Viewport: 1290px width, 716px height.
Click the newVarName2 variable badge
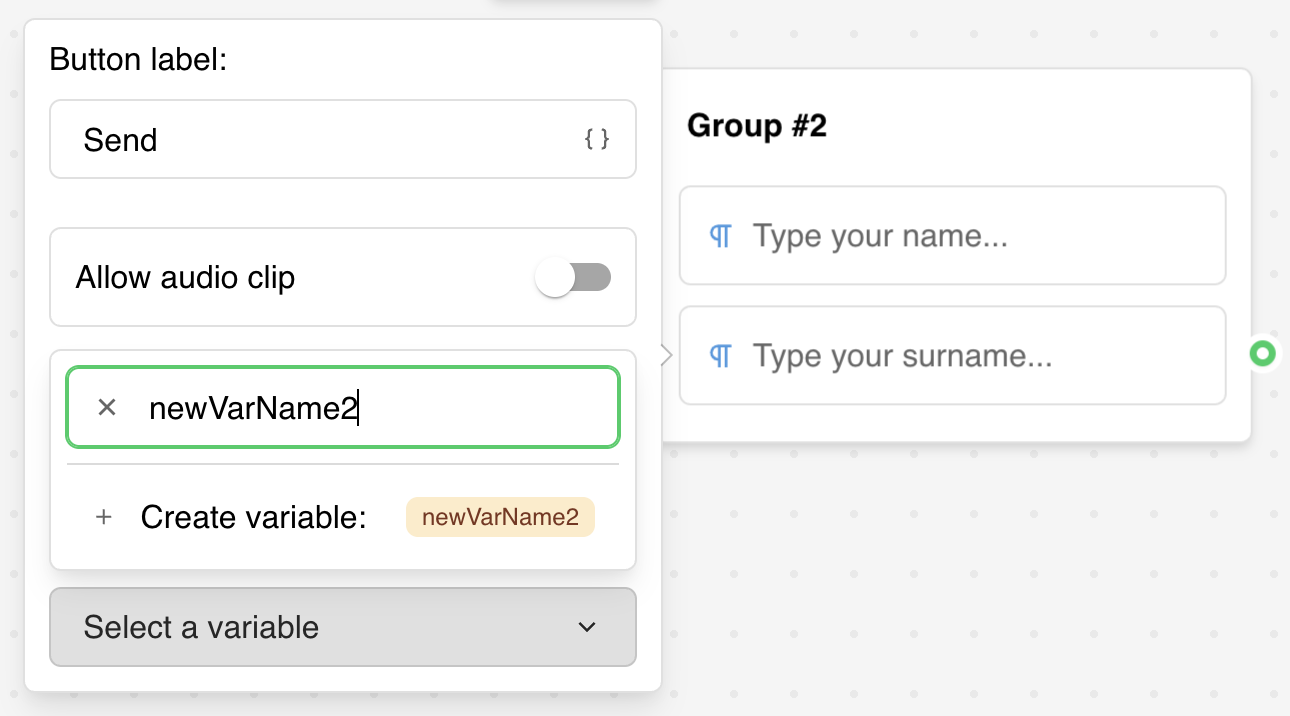(x=500, y=517)
